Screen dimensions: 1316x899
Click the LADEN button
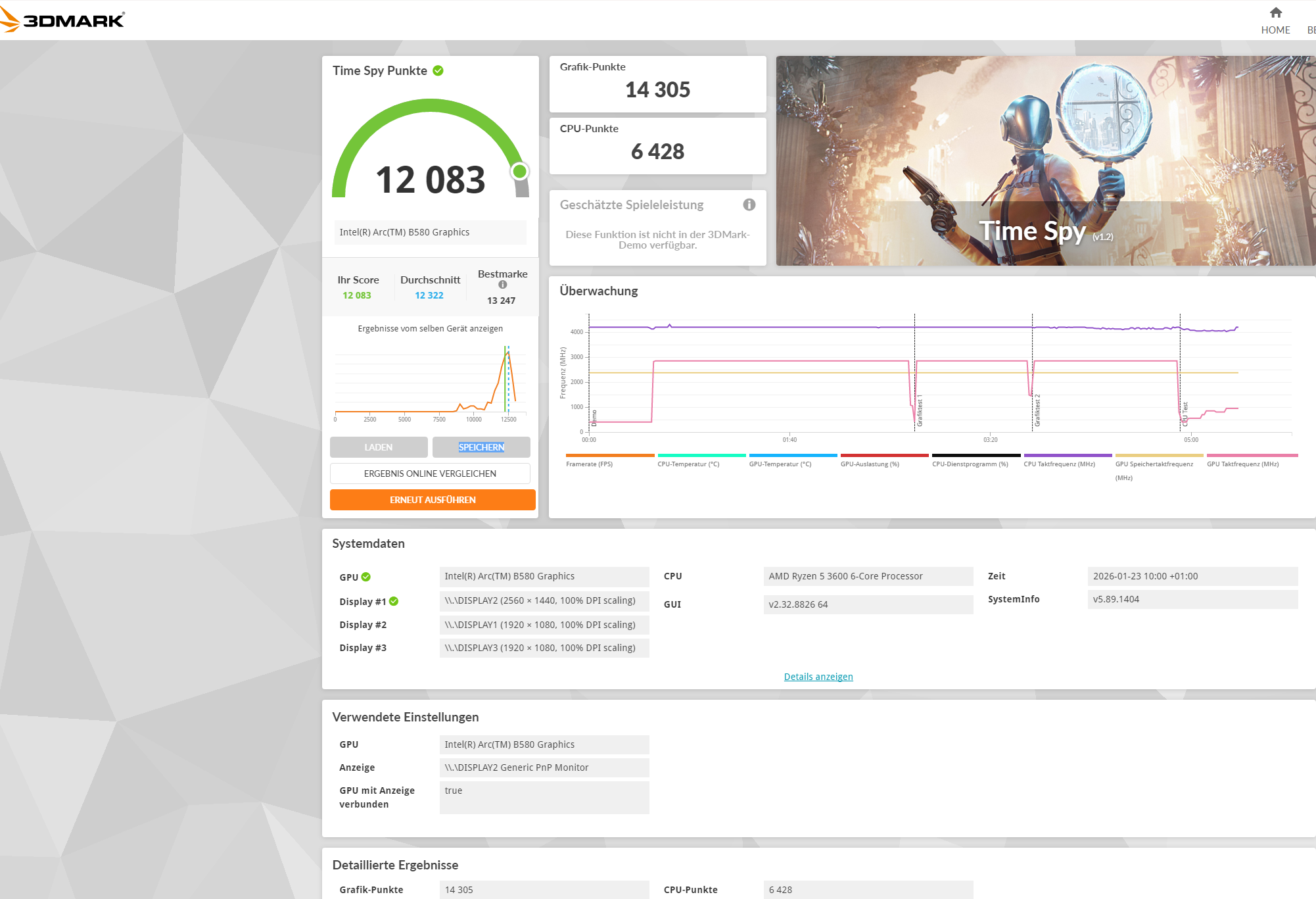379,447
